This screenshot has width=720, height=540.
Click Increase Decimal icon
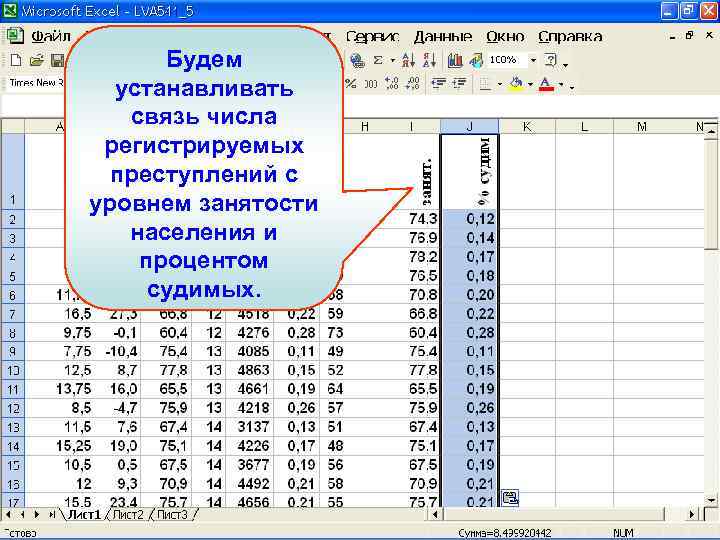[x=392, y=84]
